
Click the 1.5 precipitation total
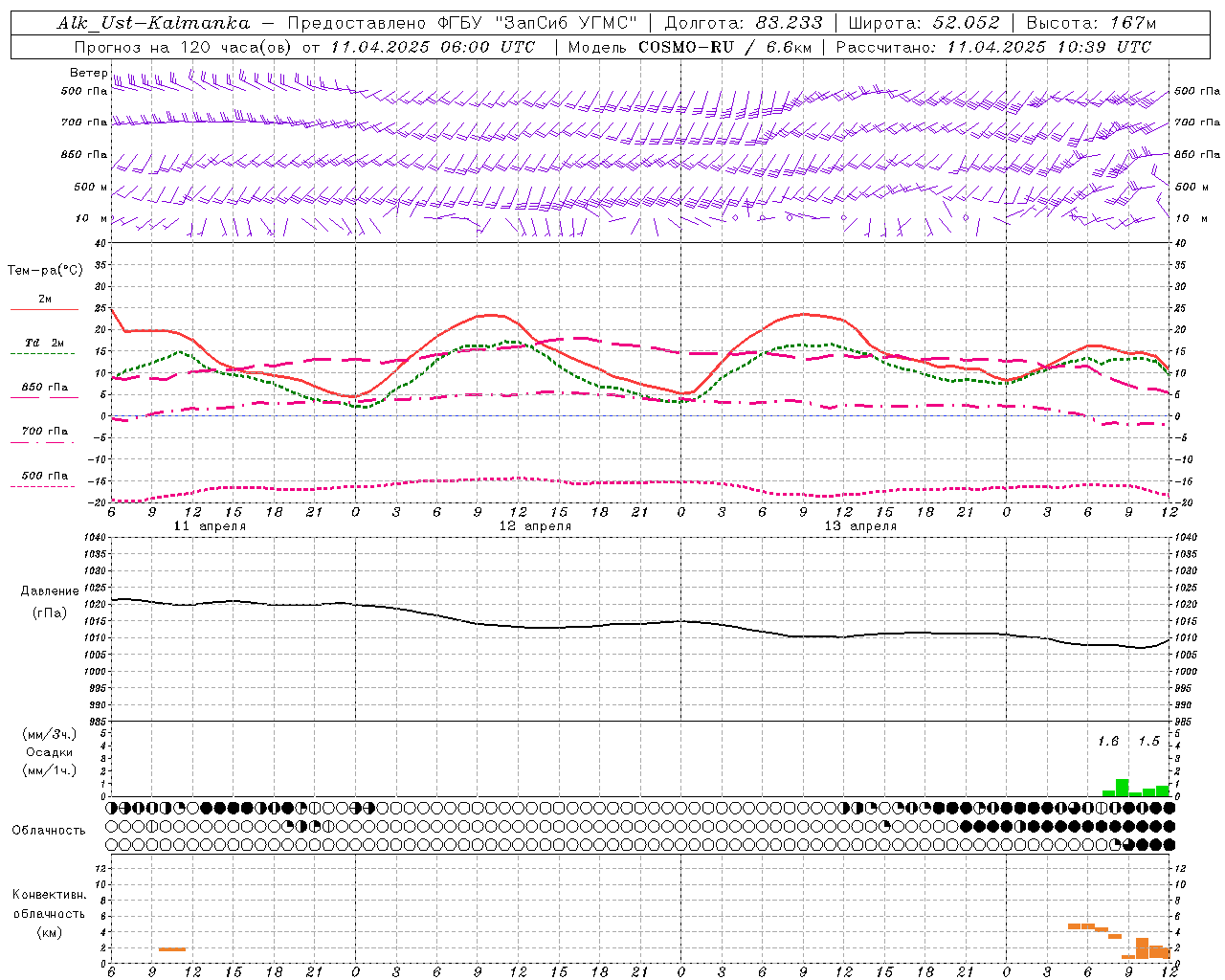click(x=1148, y=742)
